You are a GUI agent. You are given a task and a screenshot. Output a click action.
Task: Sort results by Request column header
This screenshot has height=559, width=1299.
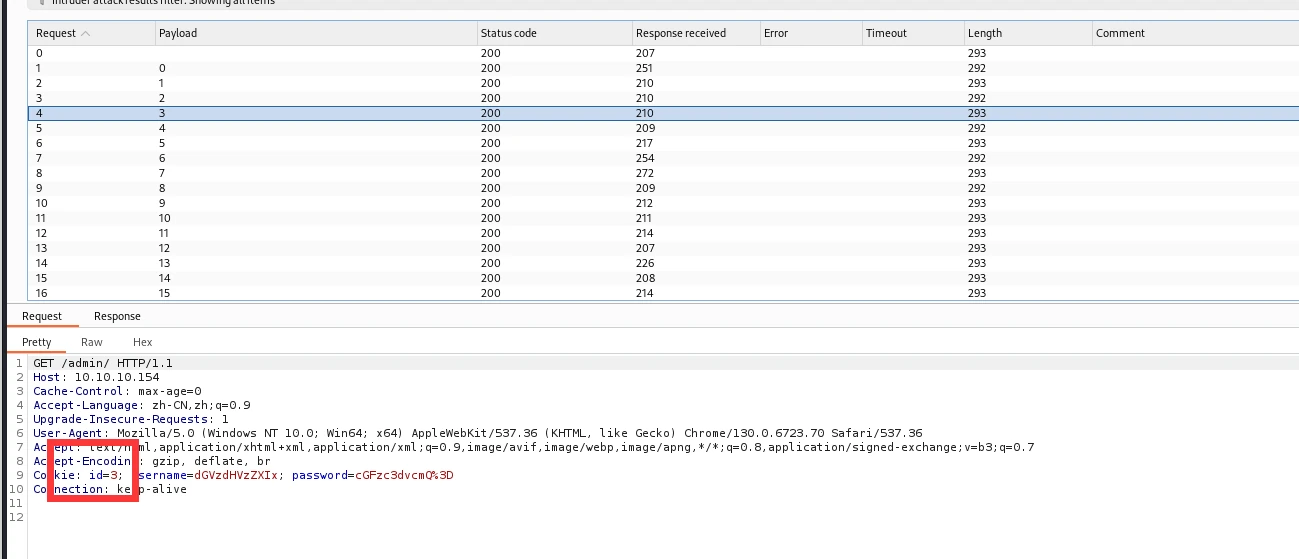click(92, 33)
